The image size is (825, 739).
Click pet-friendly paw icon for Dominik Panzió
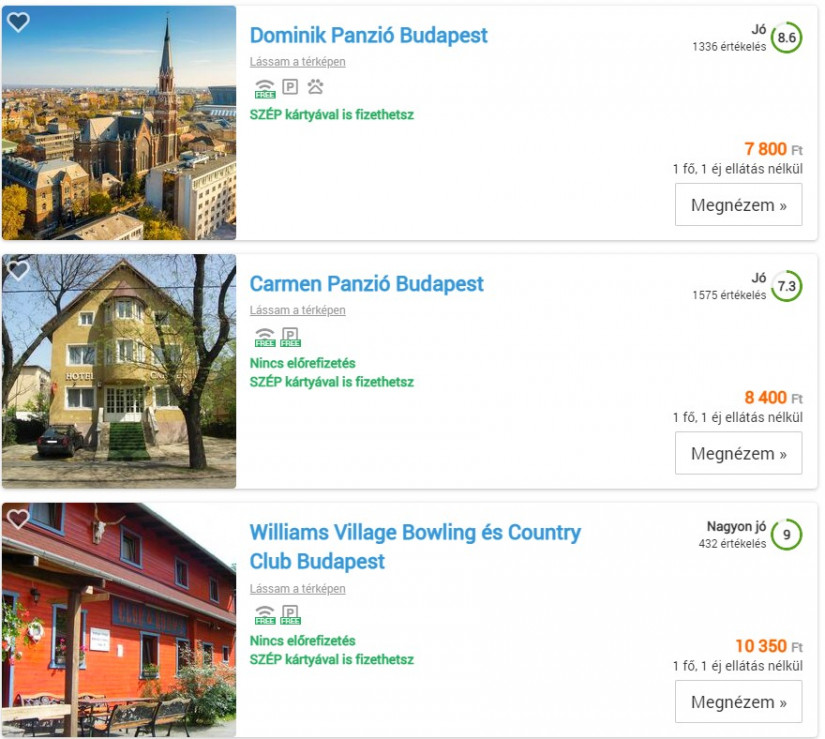315,86
